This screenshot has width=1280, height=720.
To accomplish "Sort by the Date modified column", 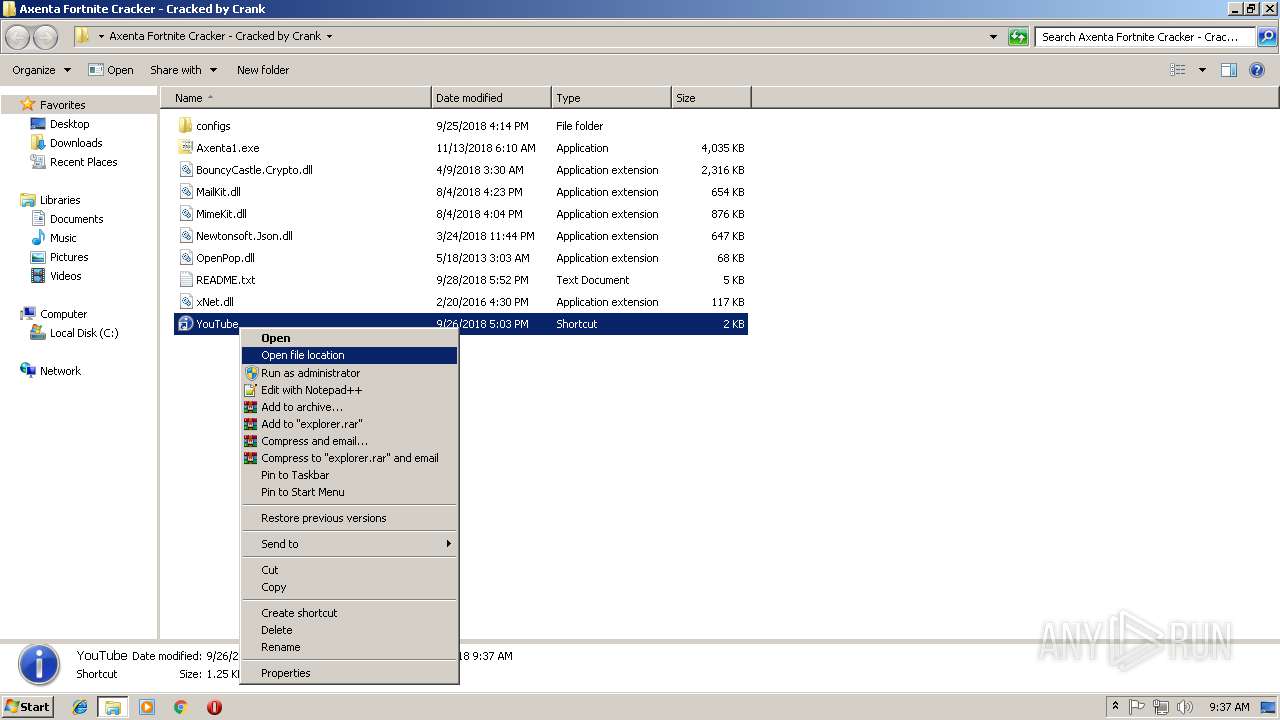I will pyautogui.click(x=491, y=98).
